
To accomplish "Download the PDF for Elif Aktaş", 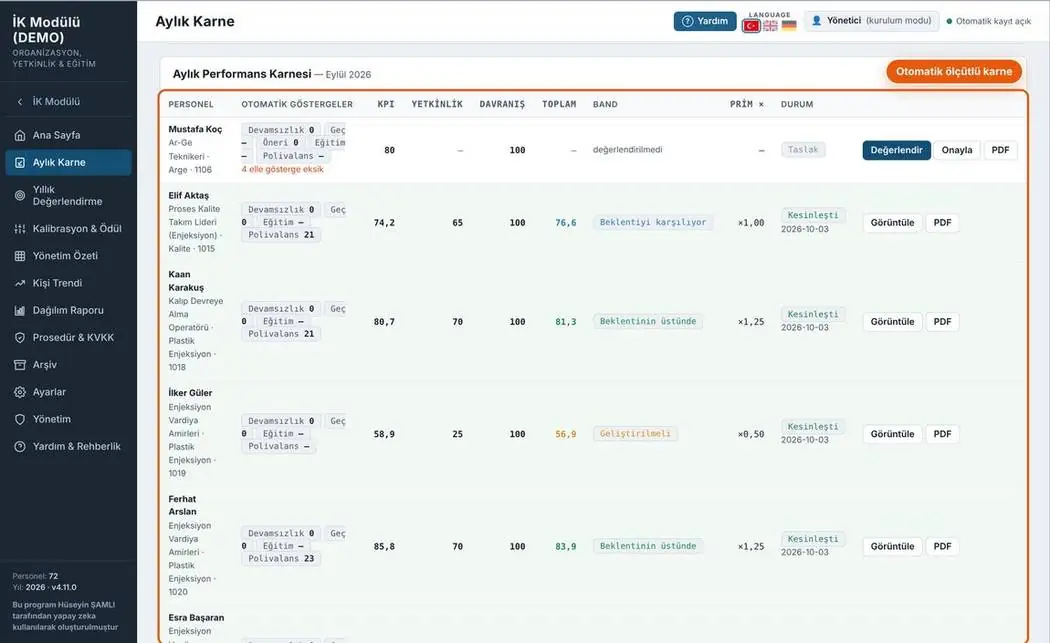I will tap(942, 223).
